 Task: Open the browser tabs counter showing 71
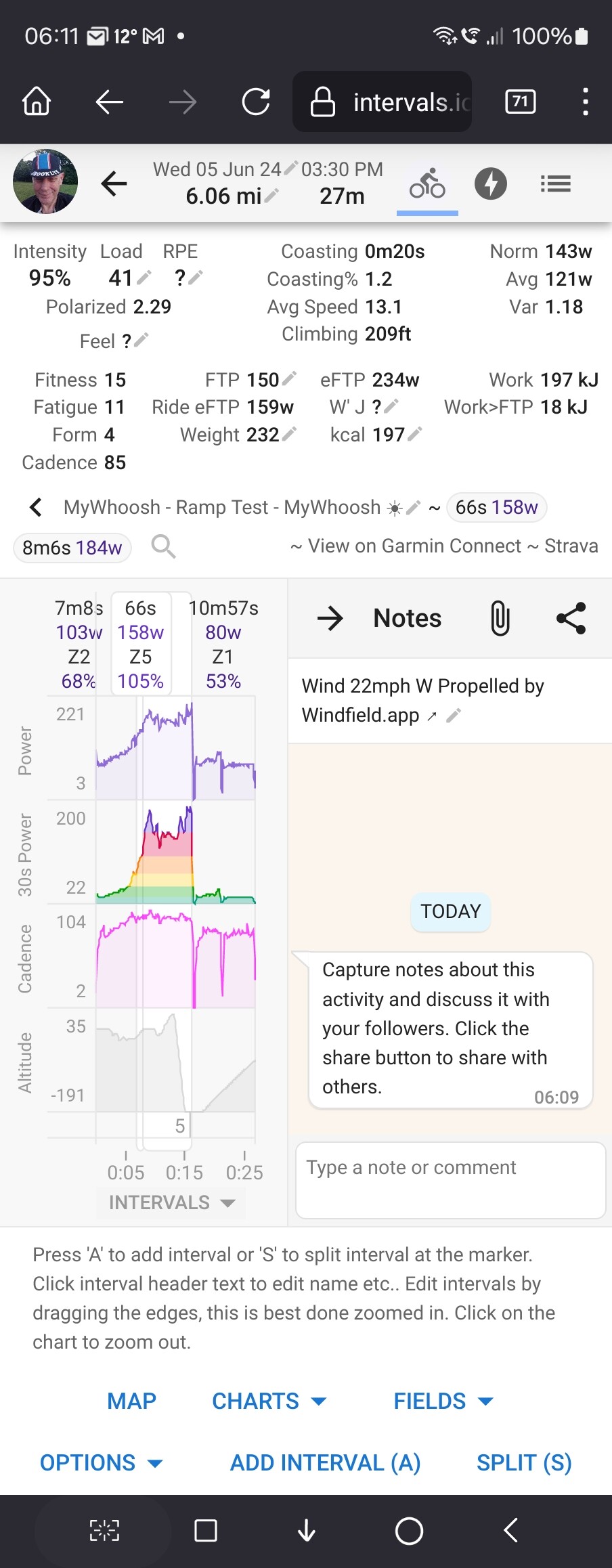click(x=520, y=102)
